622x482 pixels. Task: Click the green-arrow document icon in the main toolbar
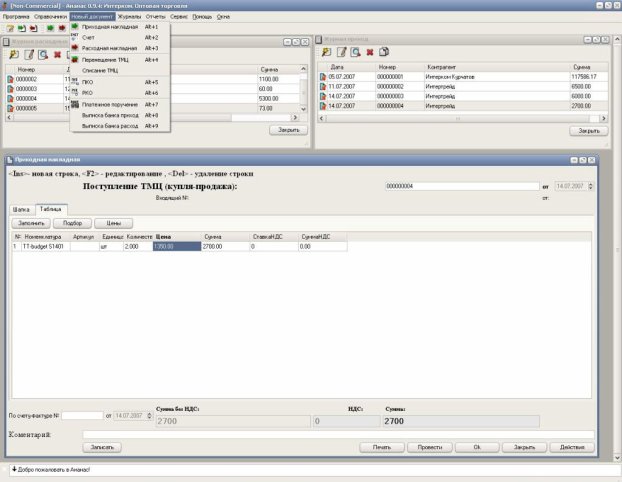[x=21, y=28]
